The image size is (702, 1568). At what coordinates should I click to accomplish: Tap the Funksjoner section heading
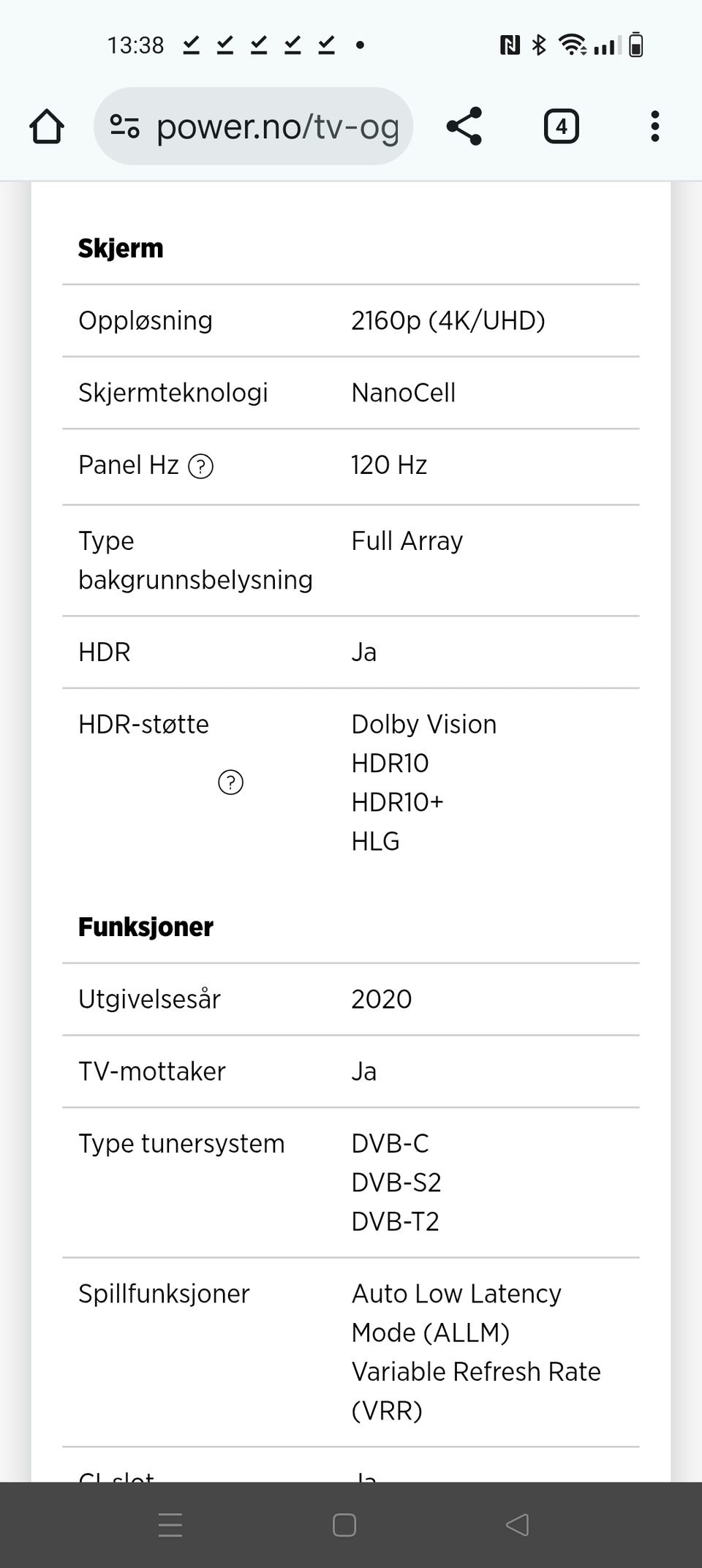coord(146,927)
